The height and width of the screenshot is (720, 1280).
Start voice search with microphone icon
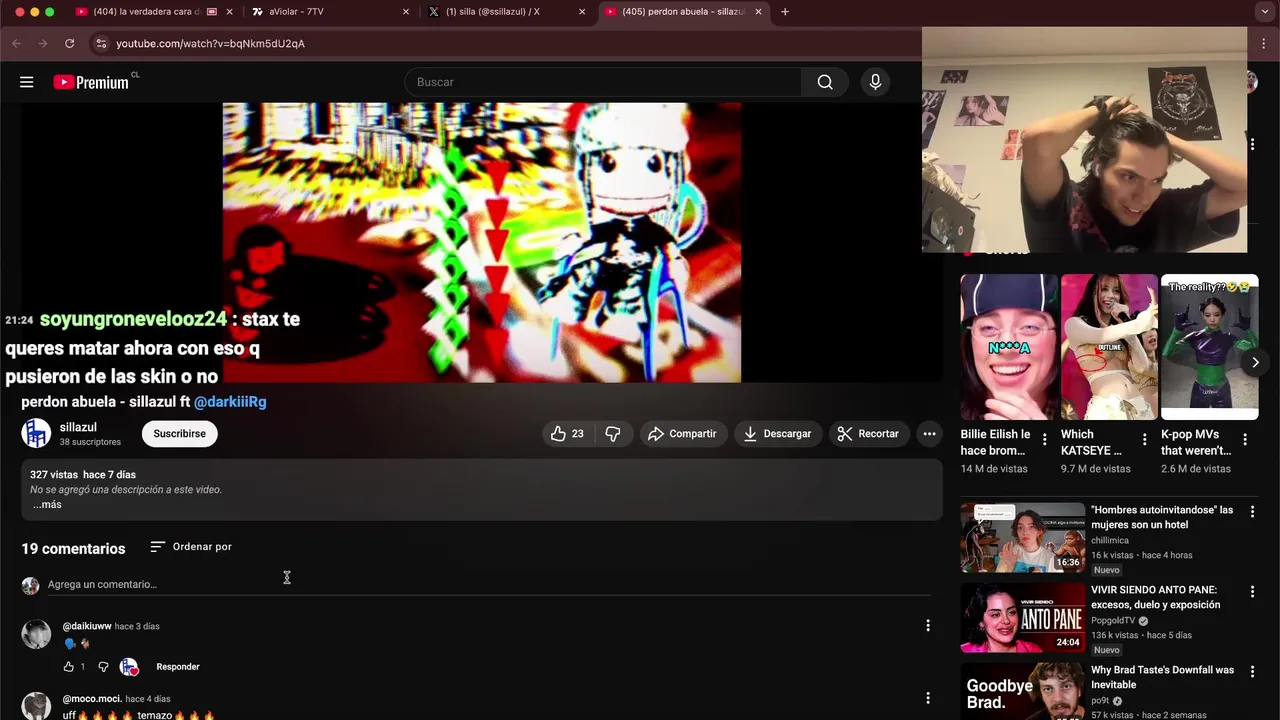[875, 82]
